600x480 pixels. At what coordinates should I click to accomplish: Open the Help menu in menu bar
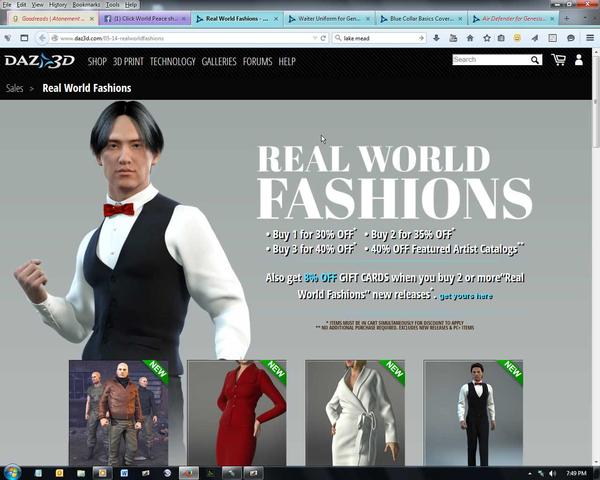pos(130,5)
